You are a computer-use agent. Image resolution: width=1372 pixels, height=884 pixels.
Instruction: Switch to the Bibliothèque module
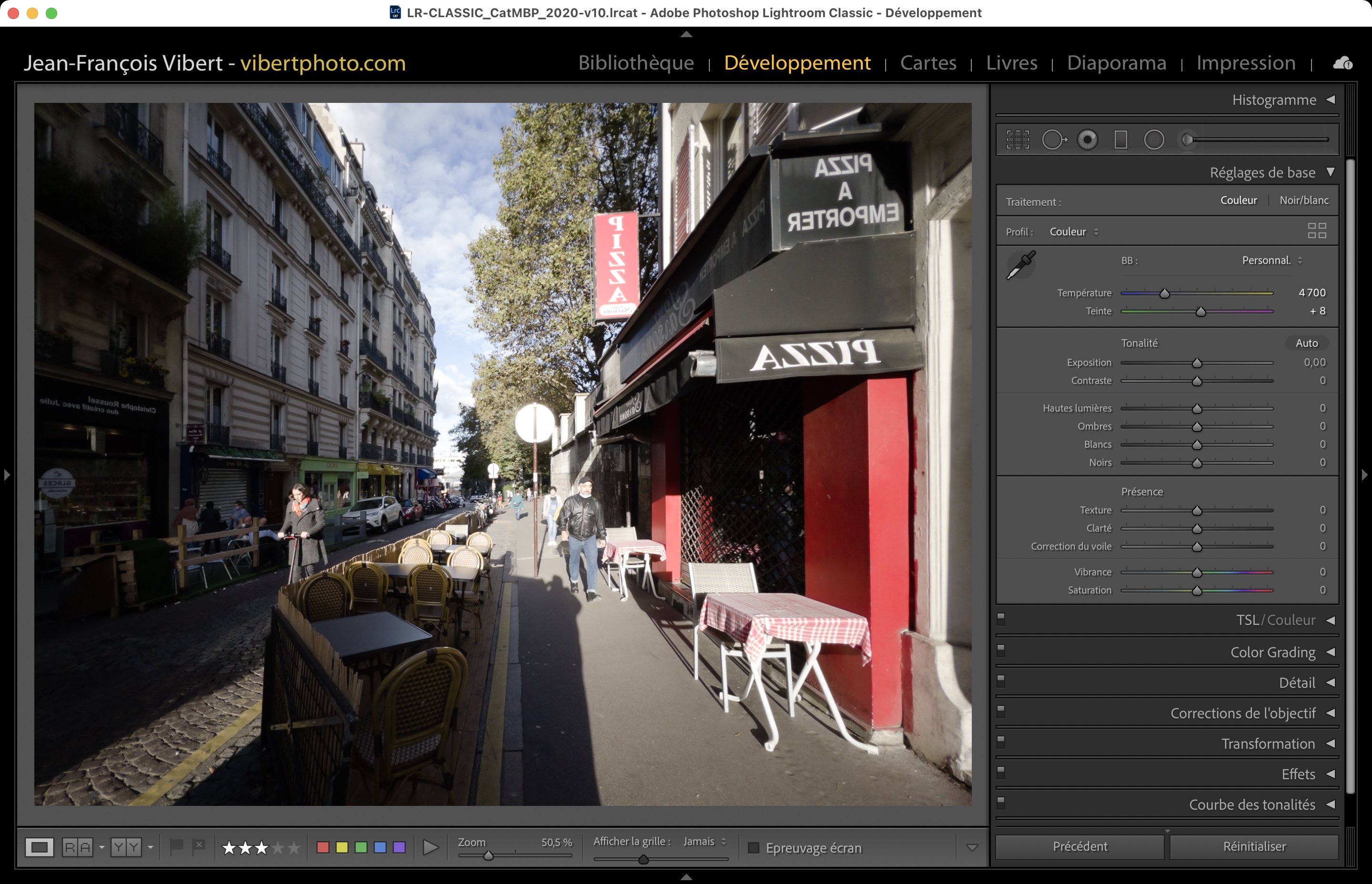(x=636, y=62)
